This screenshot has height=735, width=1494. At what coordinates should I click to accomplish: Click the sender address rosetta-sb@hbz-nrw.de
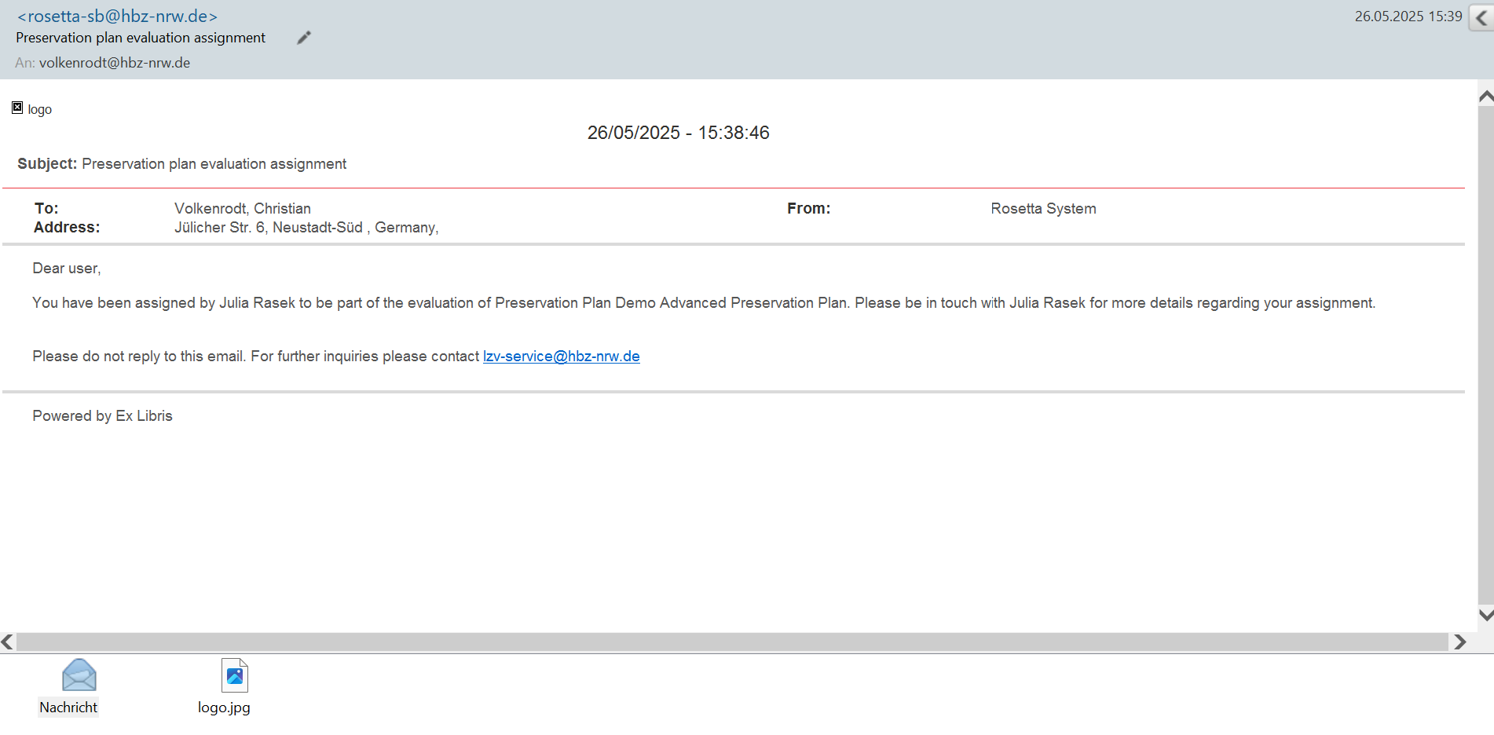tap(117, 16)
